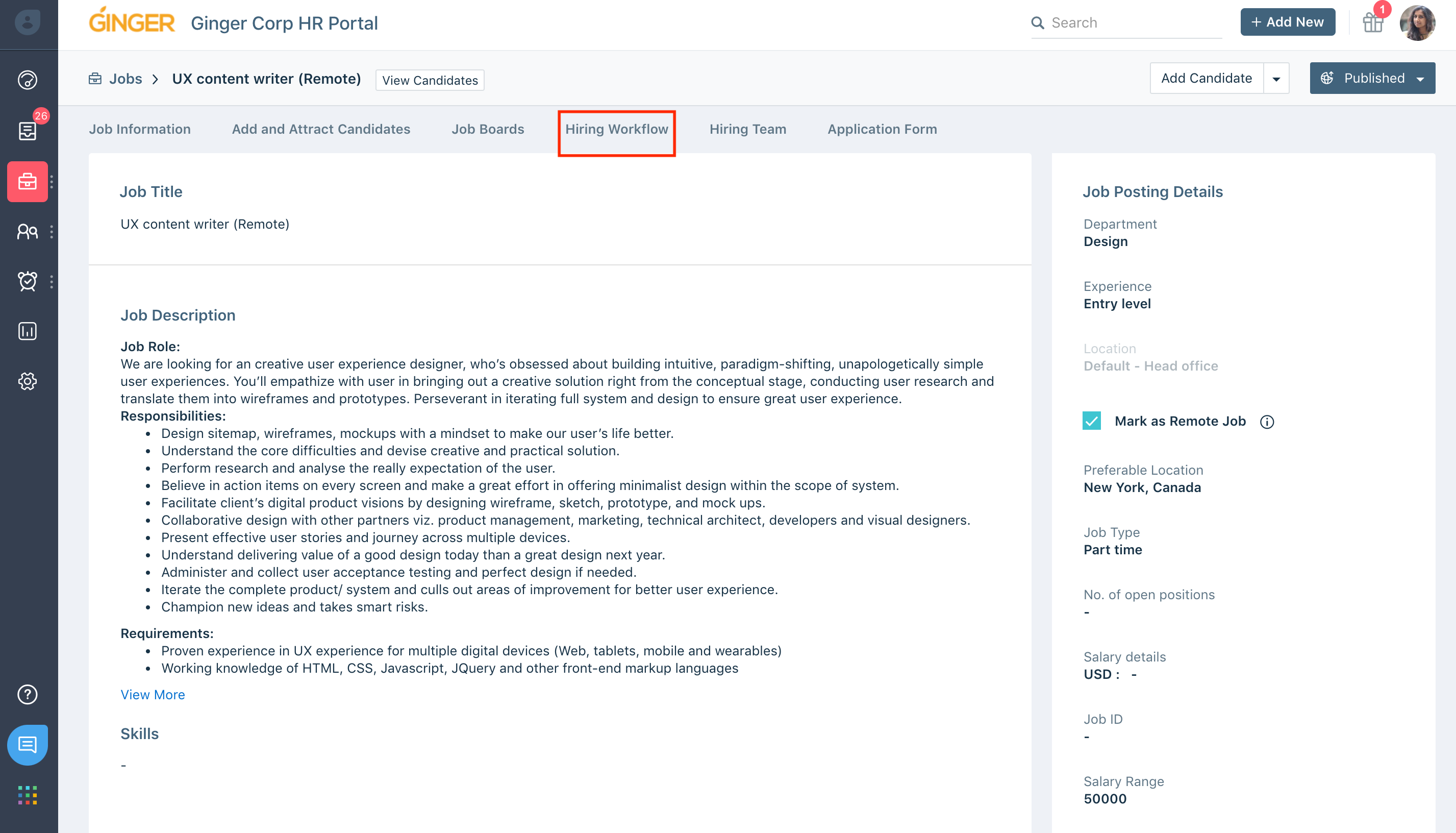Switch to the Application Form tab

pos(882,129)
